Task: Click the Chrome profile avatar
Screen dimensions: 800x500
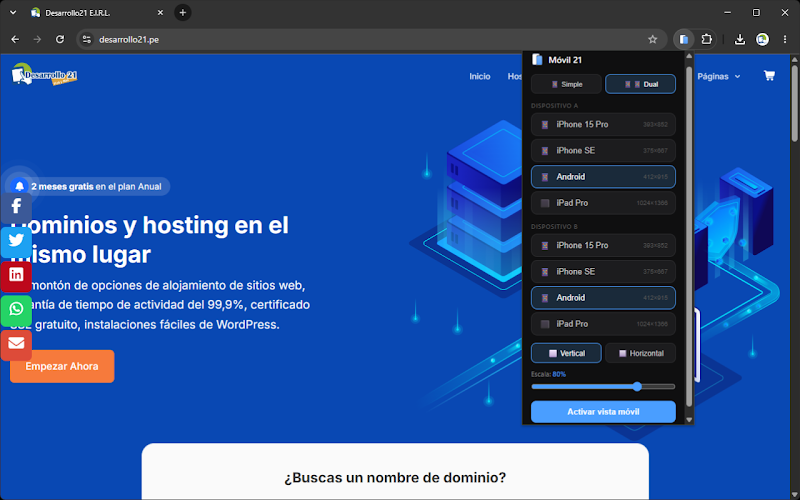Action: pos(762,39)
